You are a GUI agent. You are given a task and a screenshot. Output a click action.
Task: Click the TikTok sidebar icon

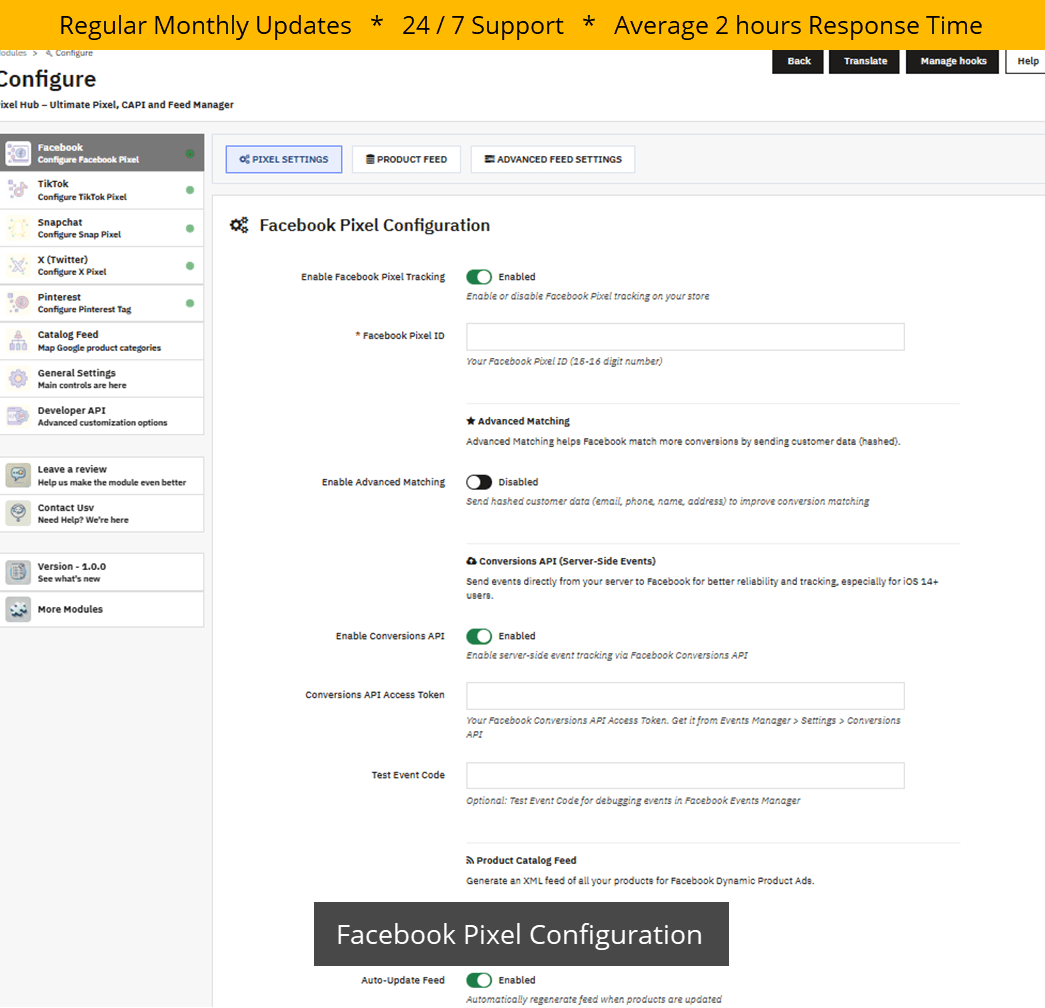tap(19, 191)
